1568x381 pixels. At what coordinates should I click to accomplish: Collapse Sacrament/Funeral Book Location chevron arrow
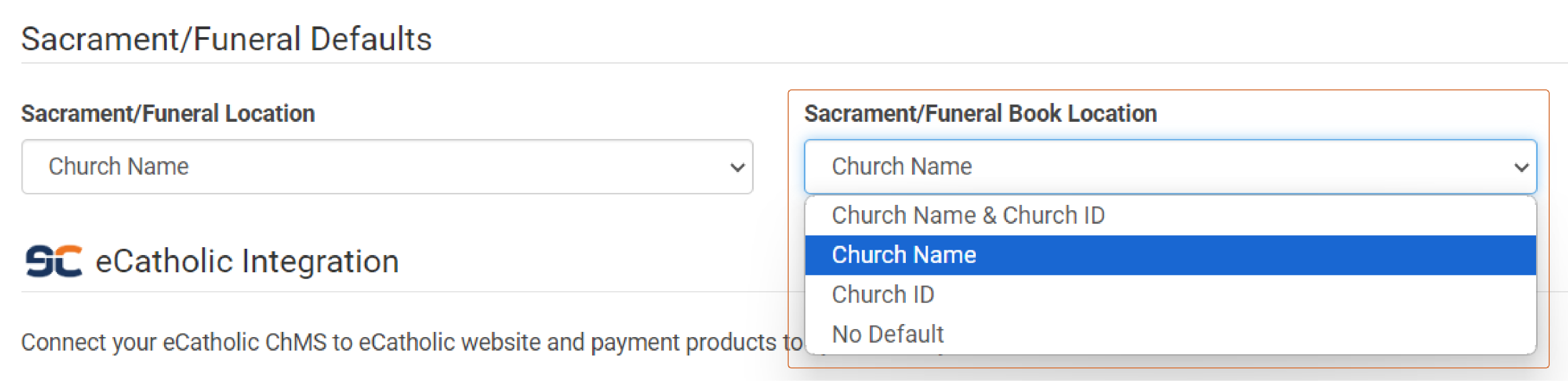click(1521, 167)
